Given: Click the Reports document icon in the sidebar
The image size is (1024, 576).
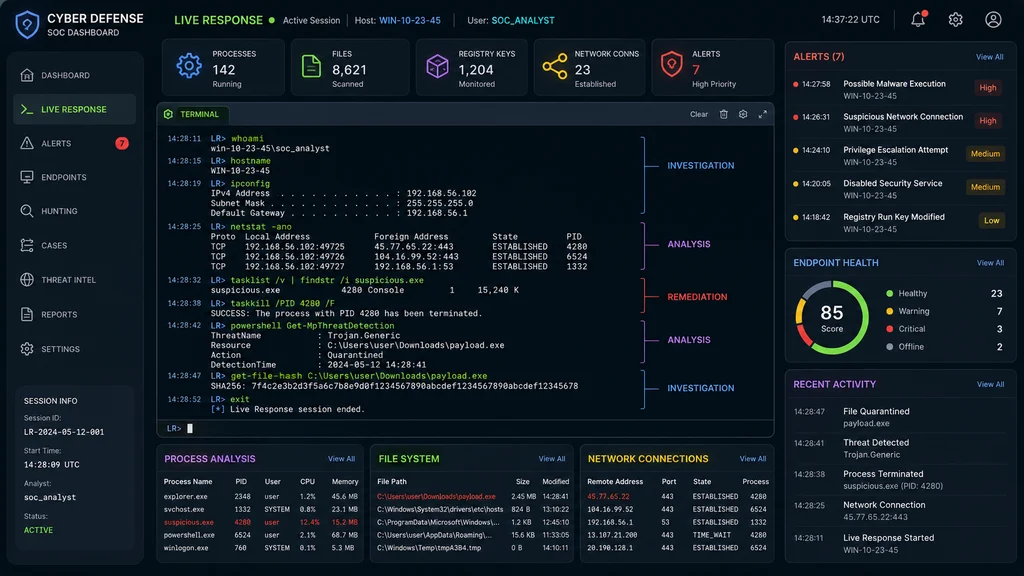Looking at the screenshot, I should (x=27, y=314).
